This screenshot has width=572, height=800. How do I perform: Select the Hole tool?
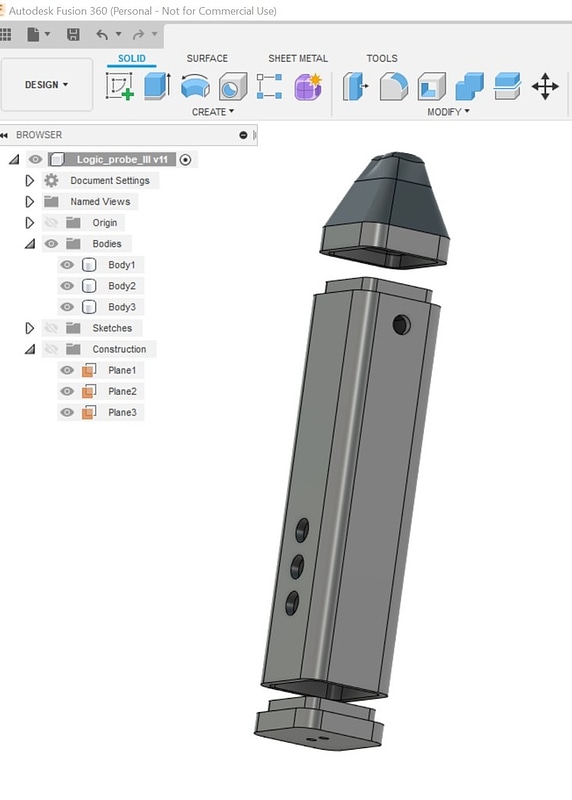[233, 86]
